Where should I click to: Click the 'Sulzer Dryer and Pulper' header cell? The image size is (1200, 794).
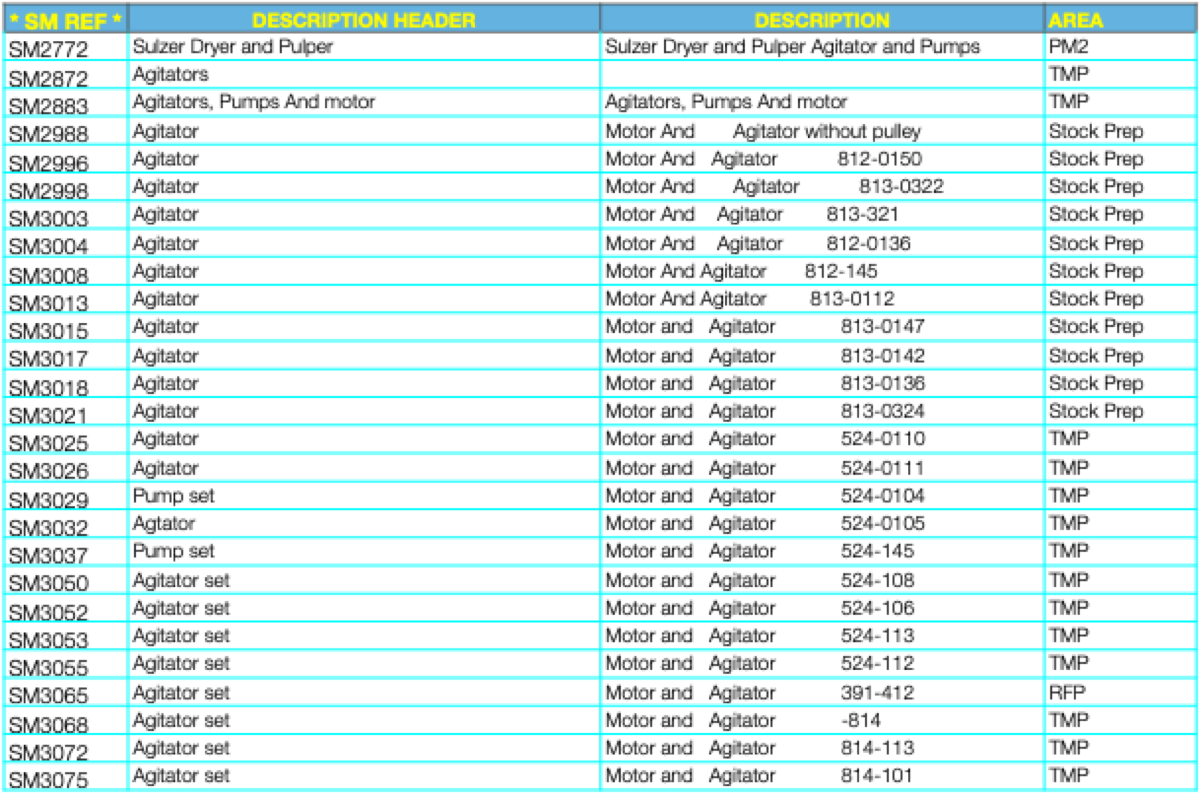coord(364,47)
